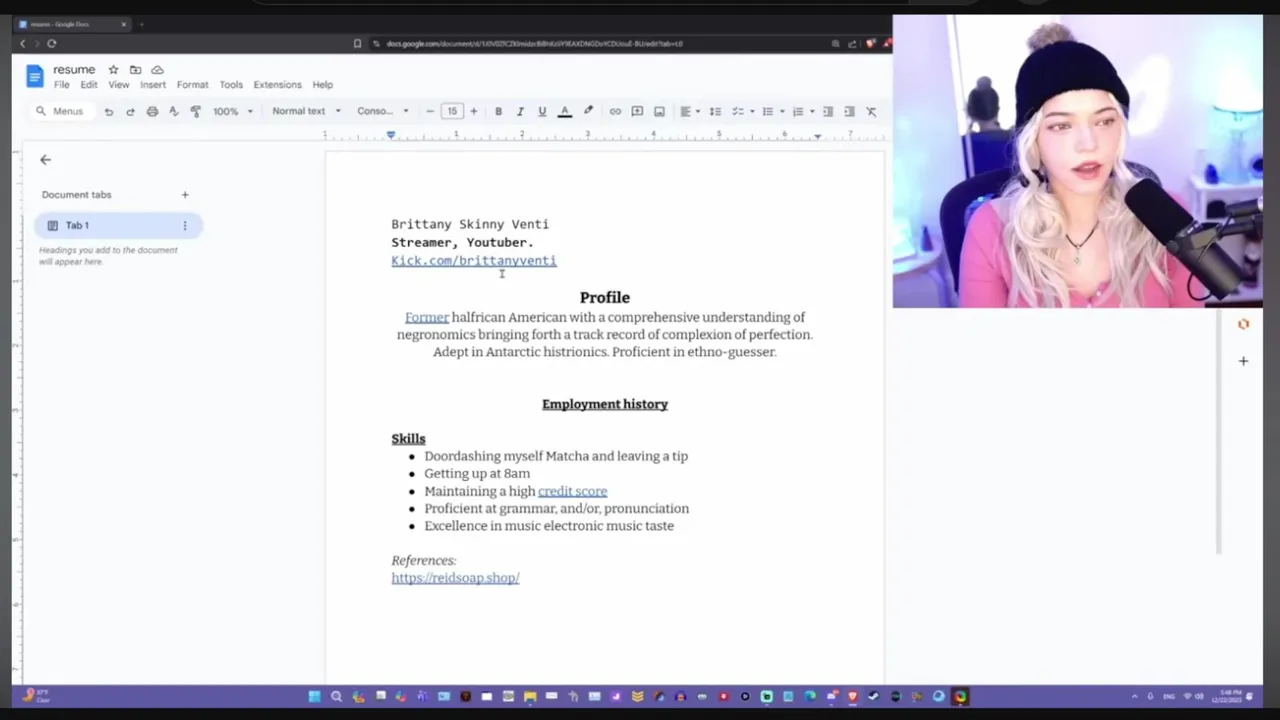Open the Insert menu

coord(153,85)
